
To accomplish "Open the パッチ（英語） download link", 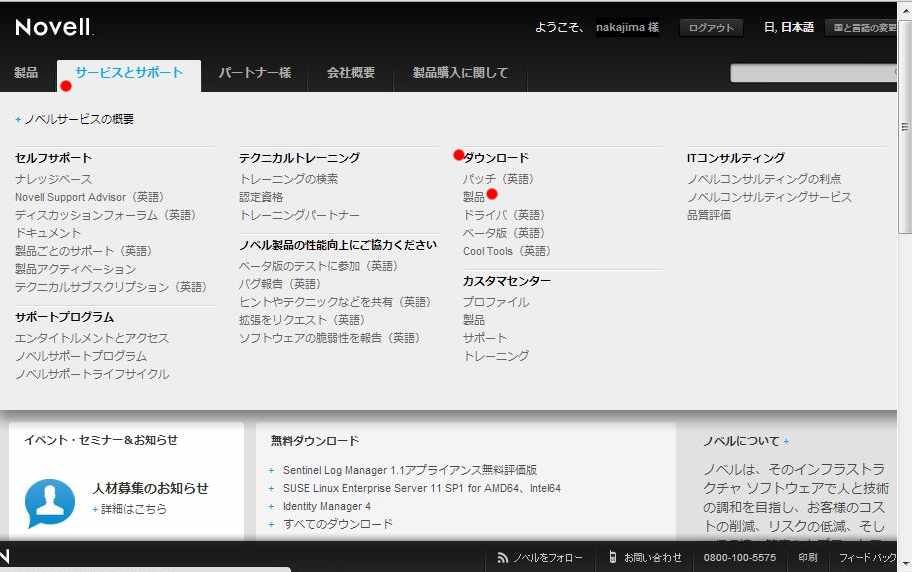I will click(498, 179).
